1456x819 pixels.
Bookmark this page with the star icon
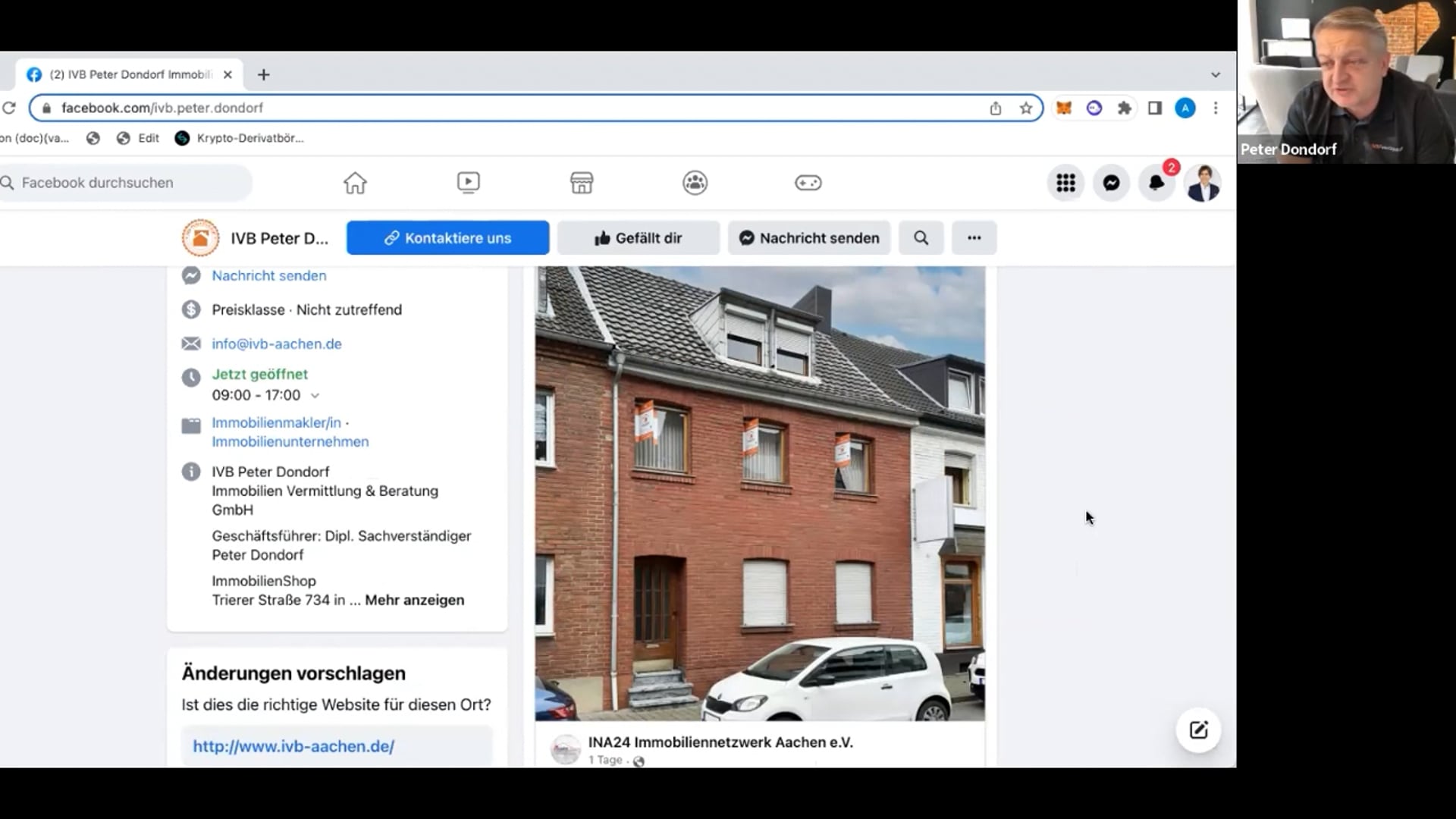point(1026,108)
